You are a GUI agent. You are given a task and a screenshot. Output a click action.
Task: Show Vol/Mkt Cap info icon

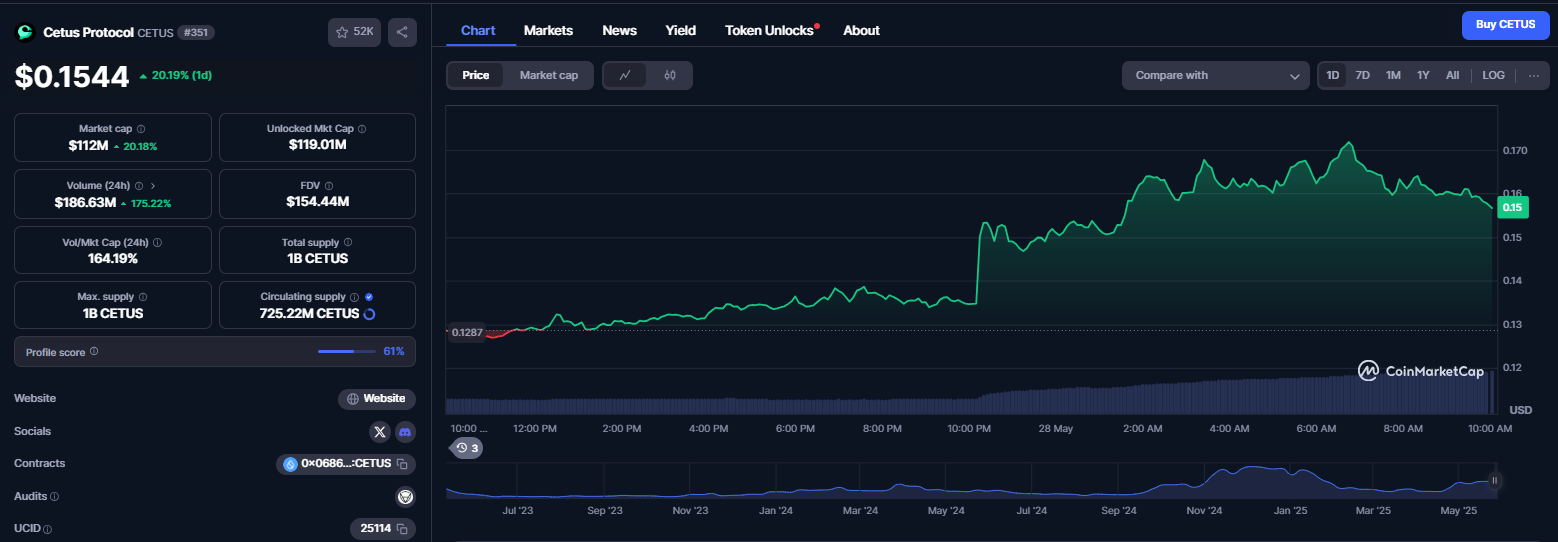pos(158,242)
